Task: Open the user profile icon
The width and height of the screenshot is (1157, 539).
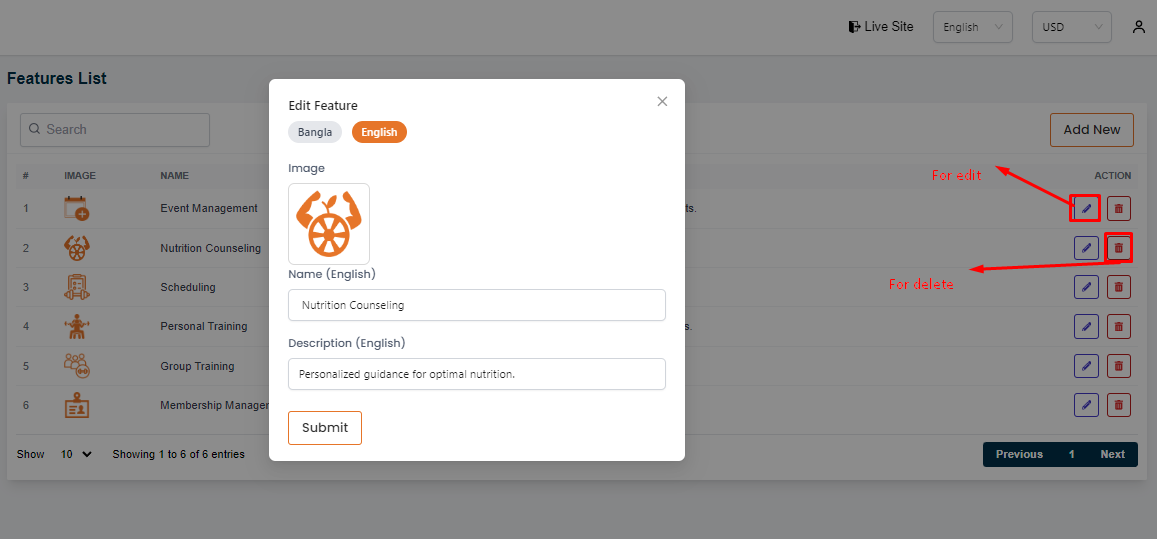Action: (1138, 27)
